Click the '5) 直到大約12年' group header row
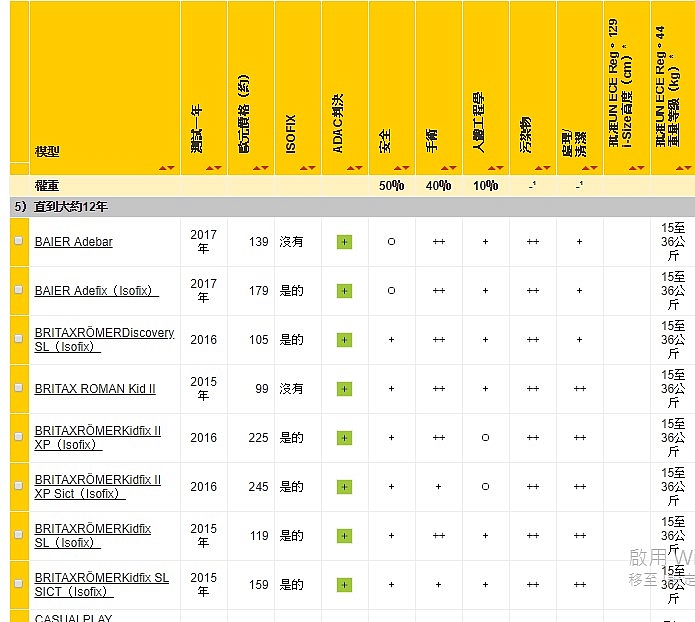695x622 pixels. tap(352, 207)
